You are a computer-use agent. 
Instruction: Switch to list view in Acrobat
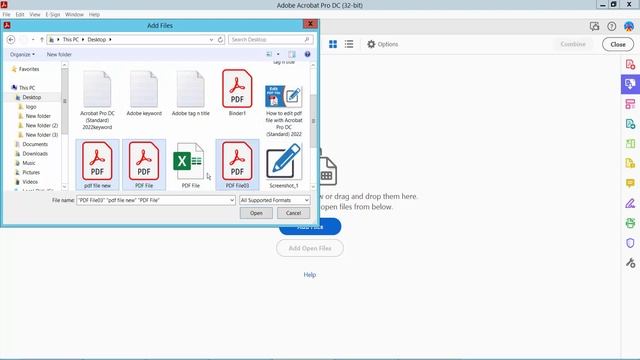pyautogui.click(x=349, y=44)
